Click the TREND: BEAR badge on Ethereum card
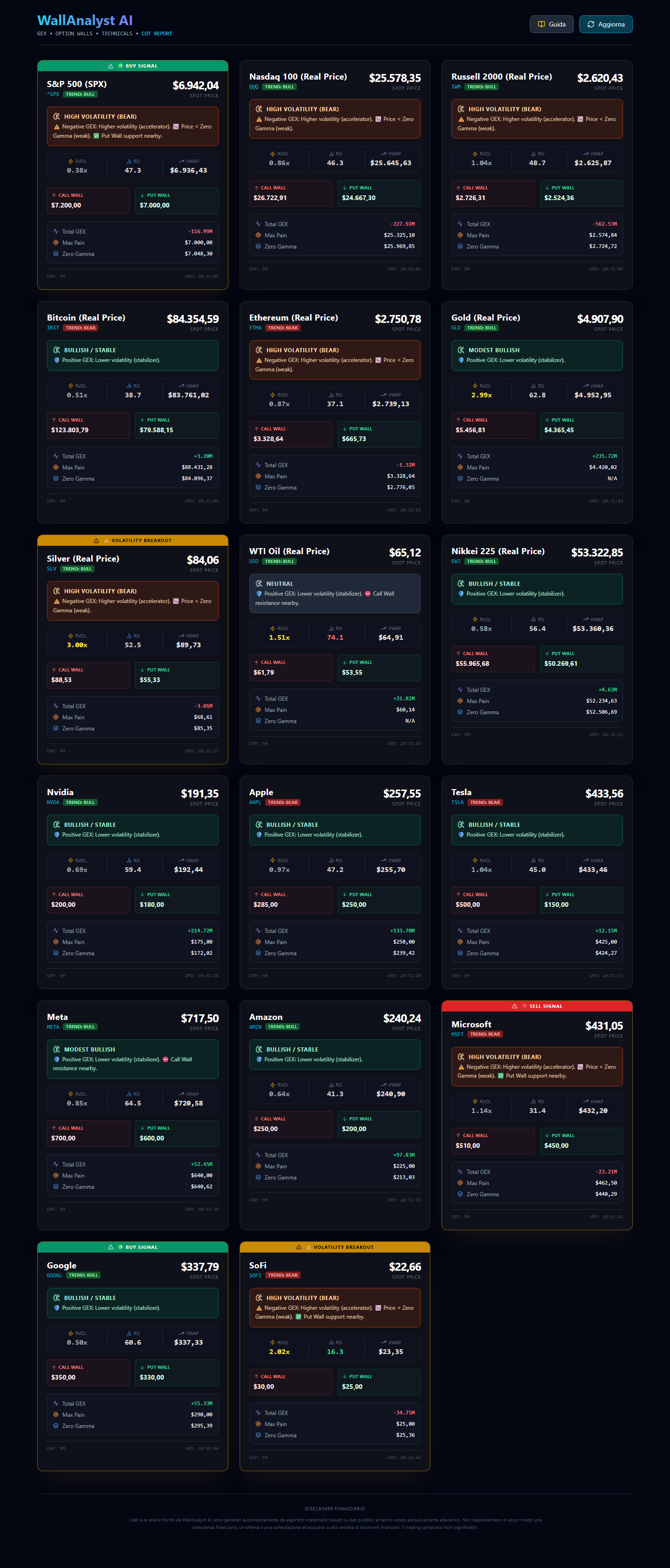Image resolution: width=670 pixels, height=1568 pixels. pyautogui.click(x=282, y=328)
